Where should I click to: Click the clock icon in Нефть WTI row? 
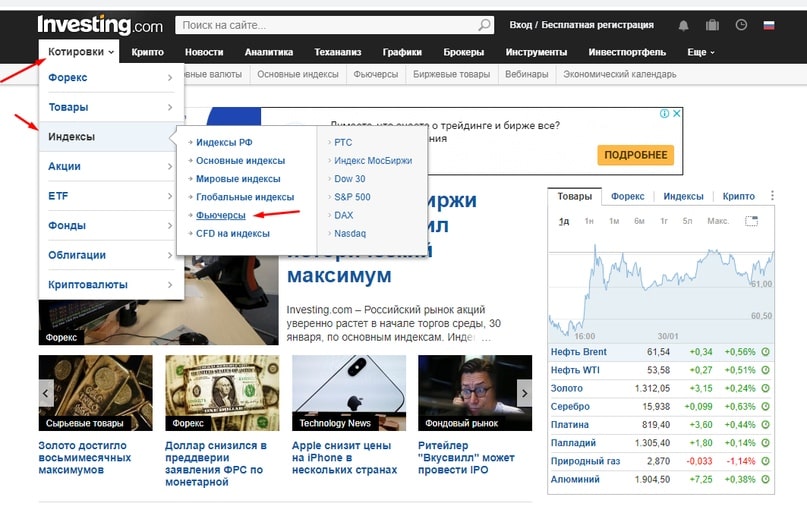(765, 370)
